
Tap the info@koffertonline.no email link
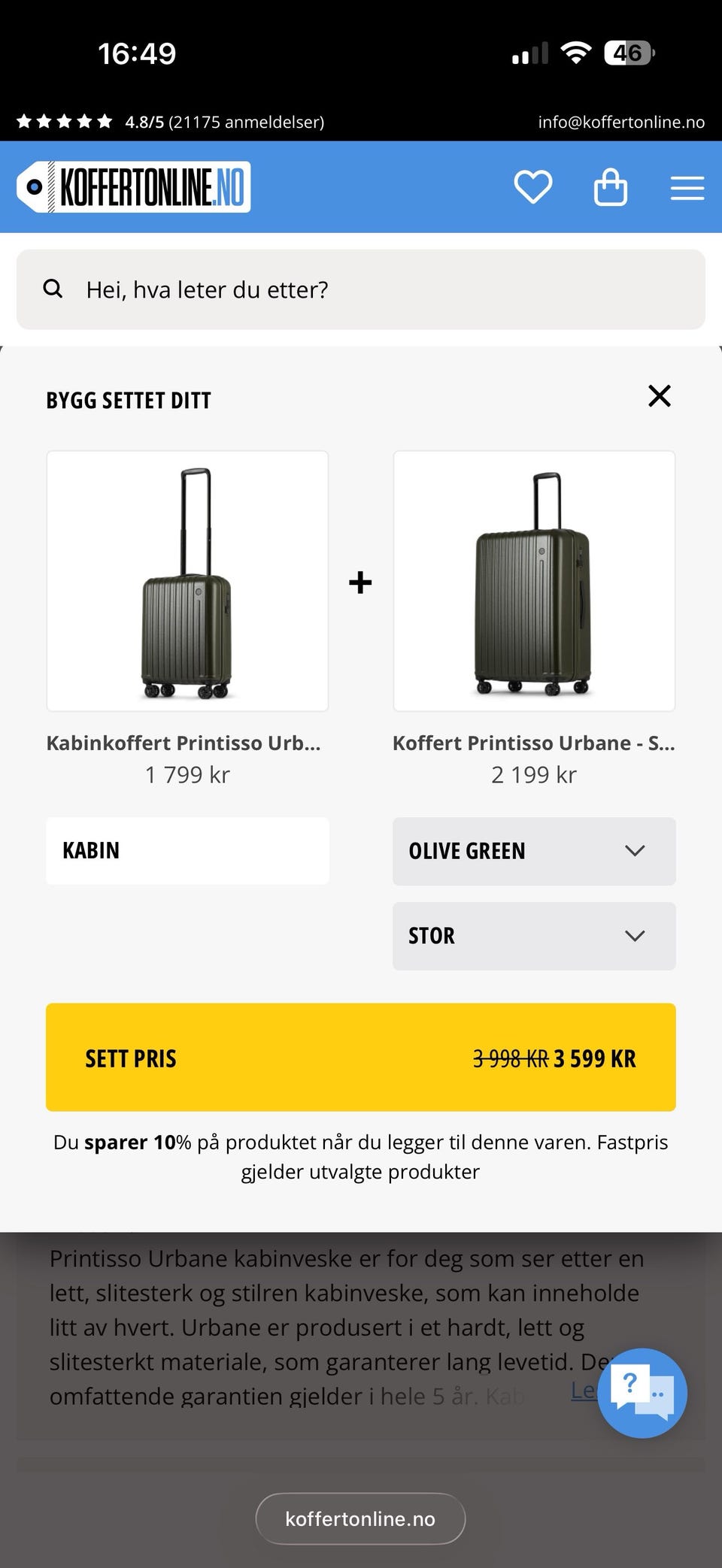point(621,122)
